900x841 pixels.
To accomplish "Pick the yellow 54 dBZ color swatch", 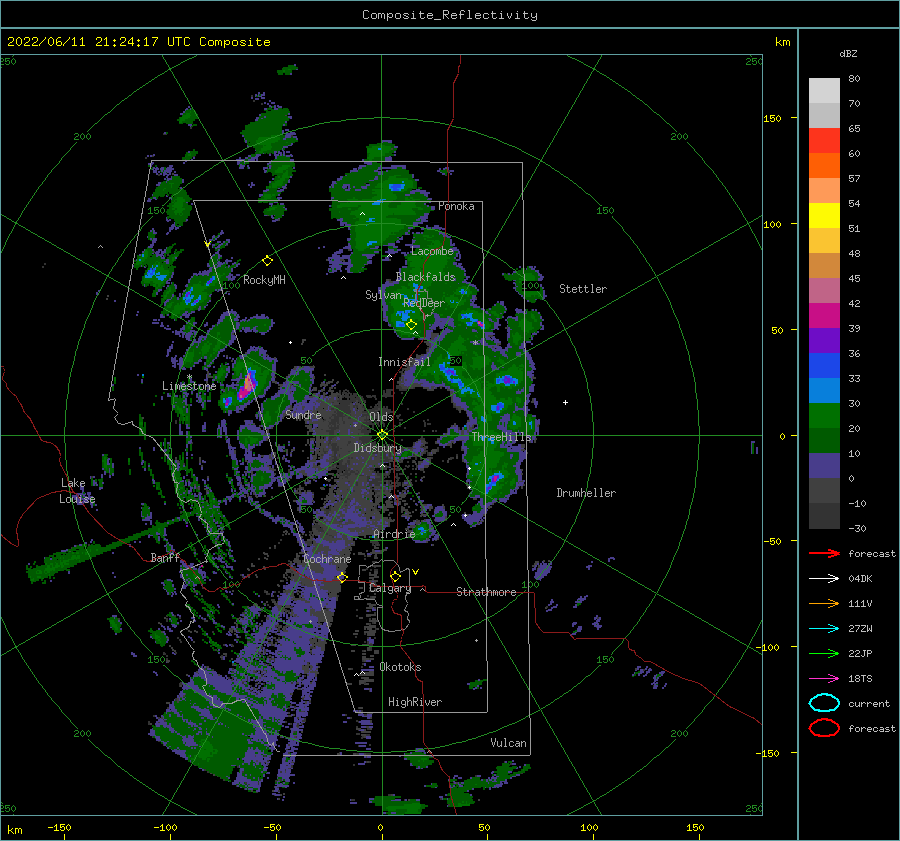I will pos(824,215).
